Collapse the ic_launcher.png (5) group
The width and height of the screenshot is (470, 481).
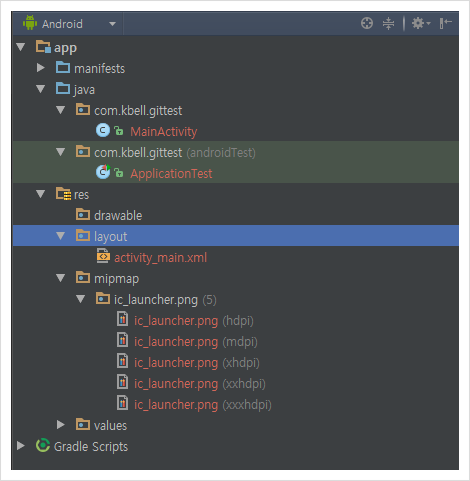point(81,299)
